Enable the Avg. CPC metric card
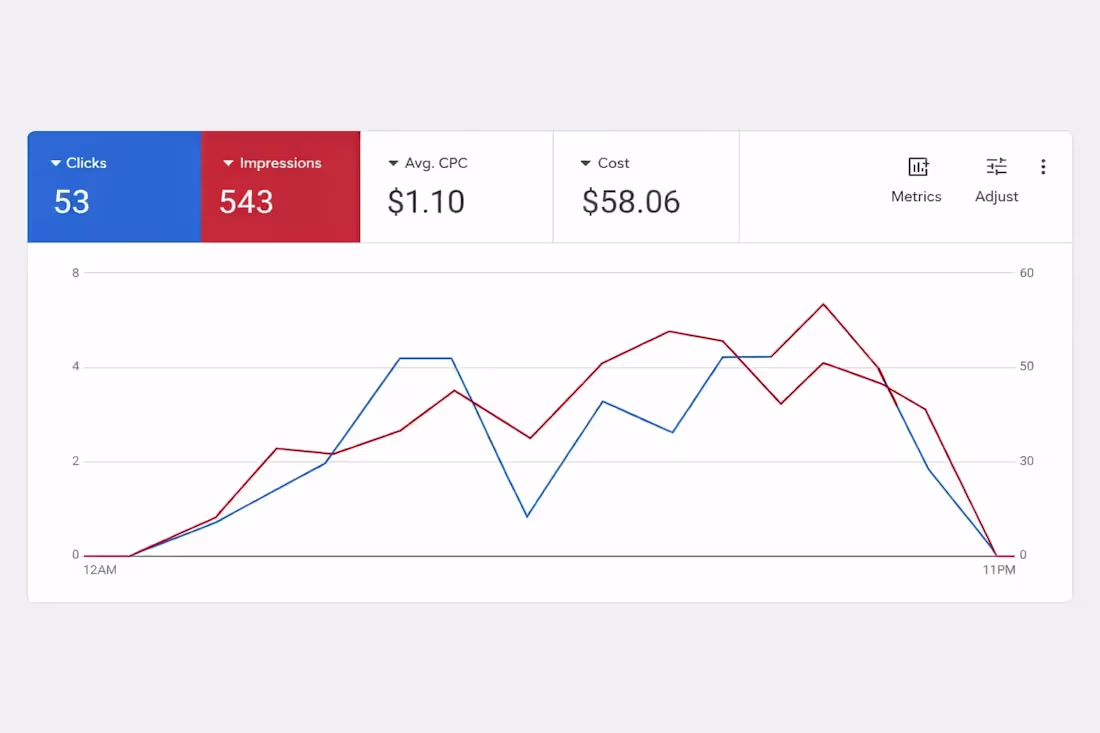Image resolution: width=1100 pixels, height=733 pixels. [x=456, y=186]
